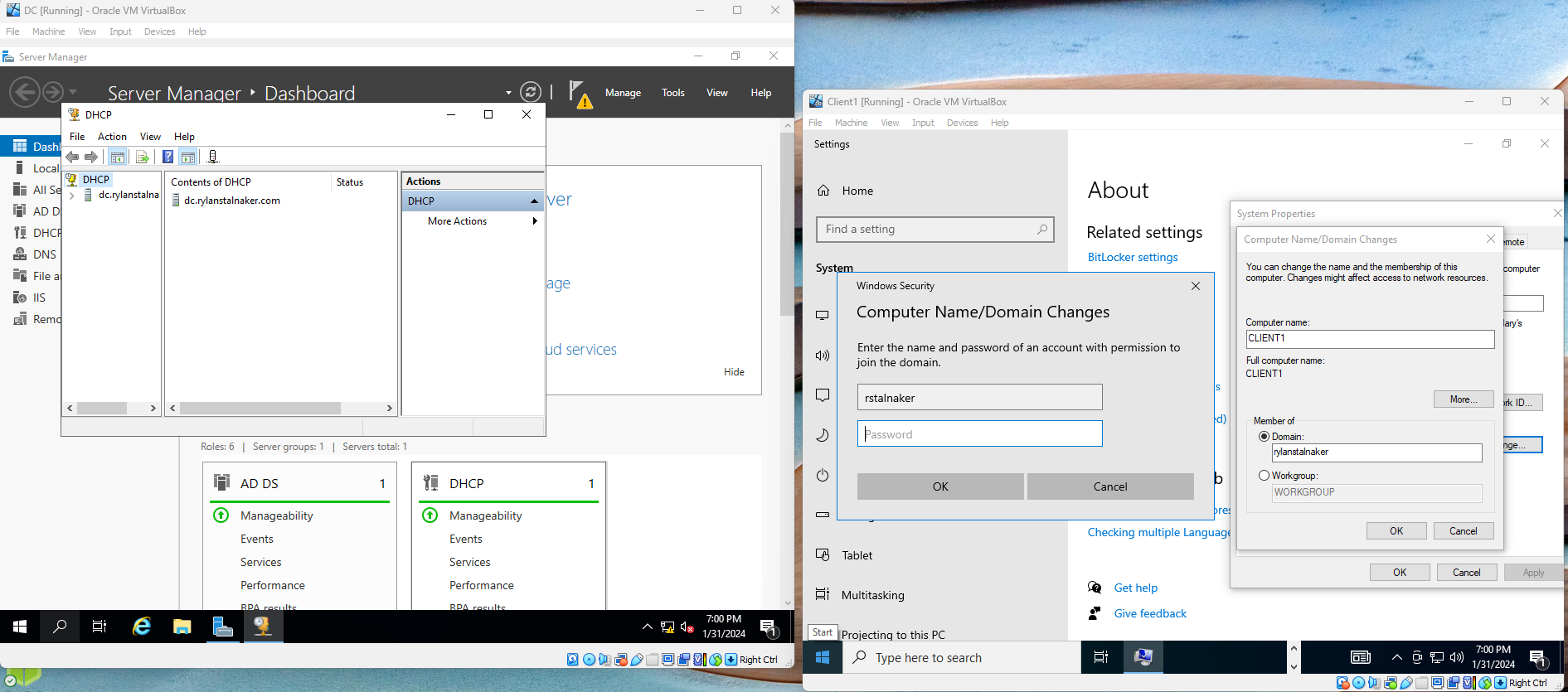Click Internet Explorer on DC taskbar

click(x=142, y=627)
